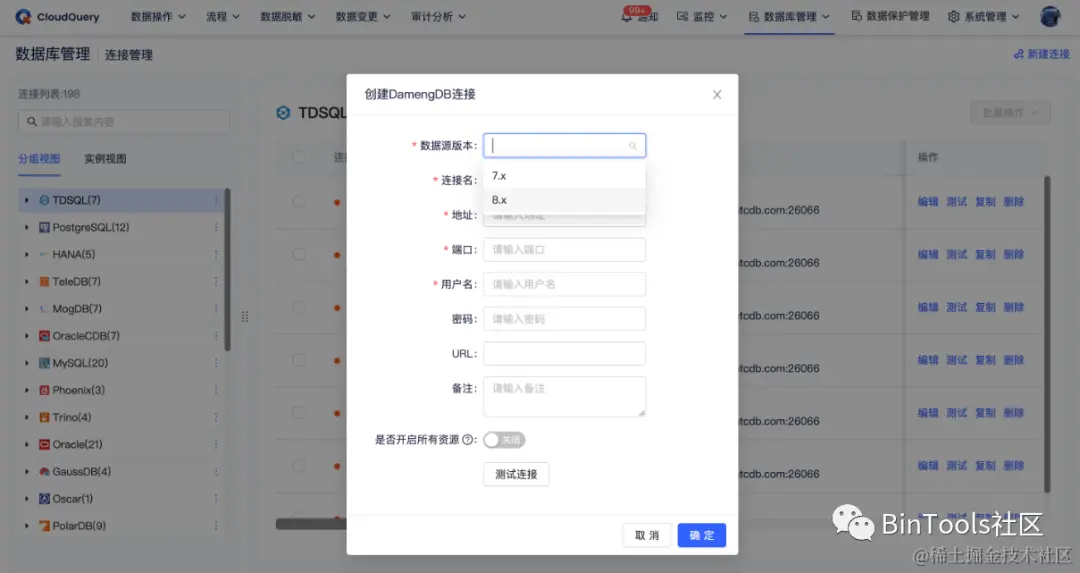Click 删除 link in second table row

[1013, 254]
